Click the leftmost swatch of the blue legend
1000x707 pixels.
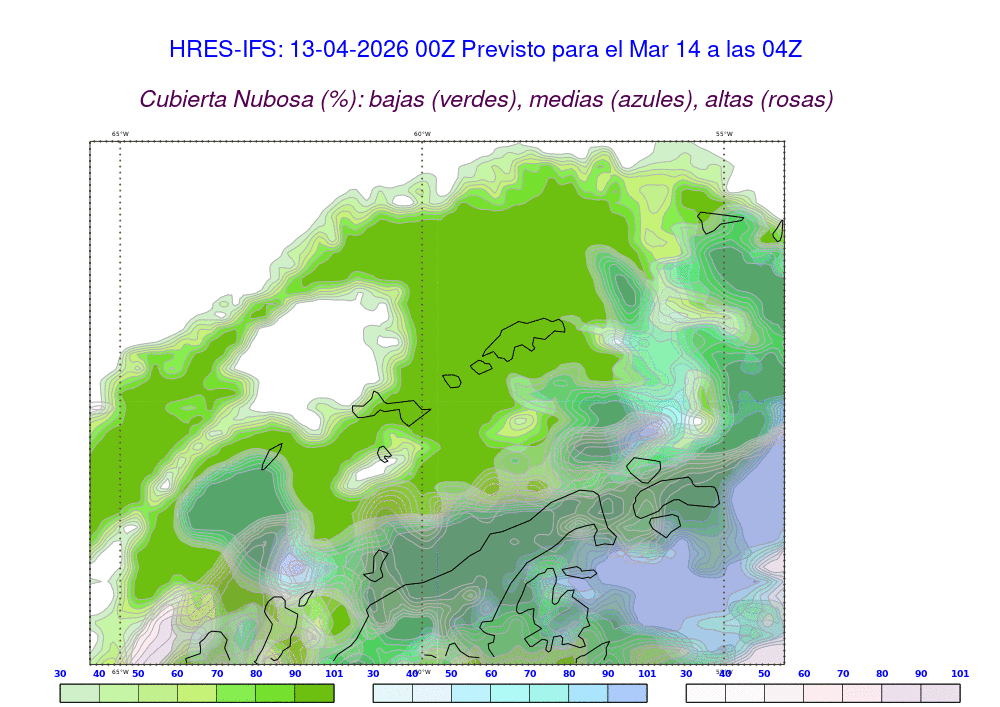coord(392,692)
